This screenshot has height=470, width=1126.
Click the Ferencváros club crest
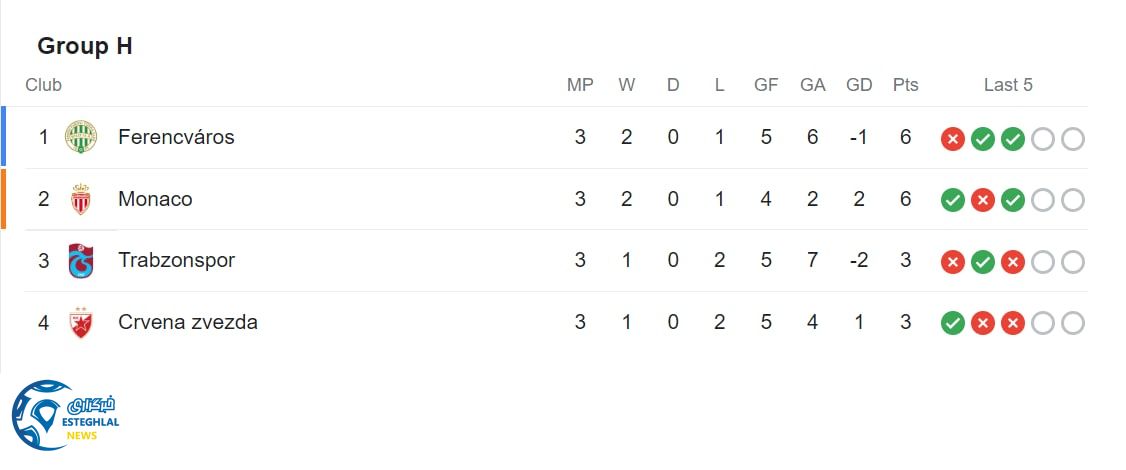[81, 137]
